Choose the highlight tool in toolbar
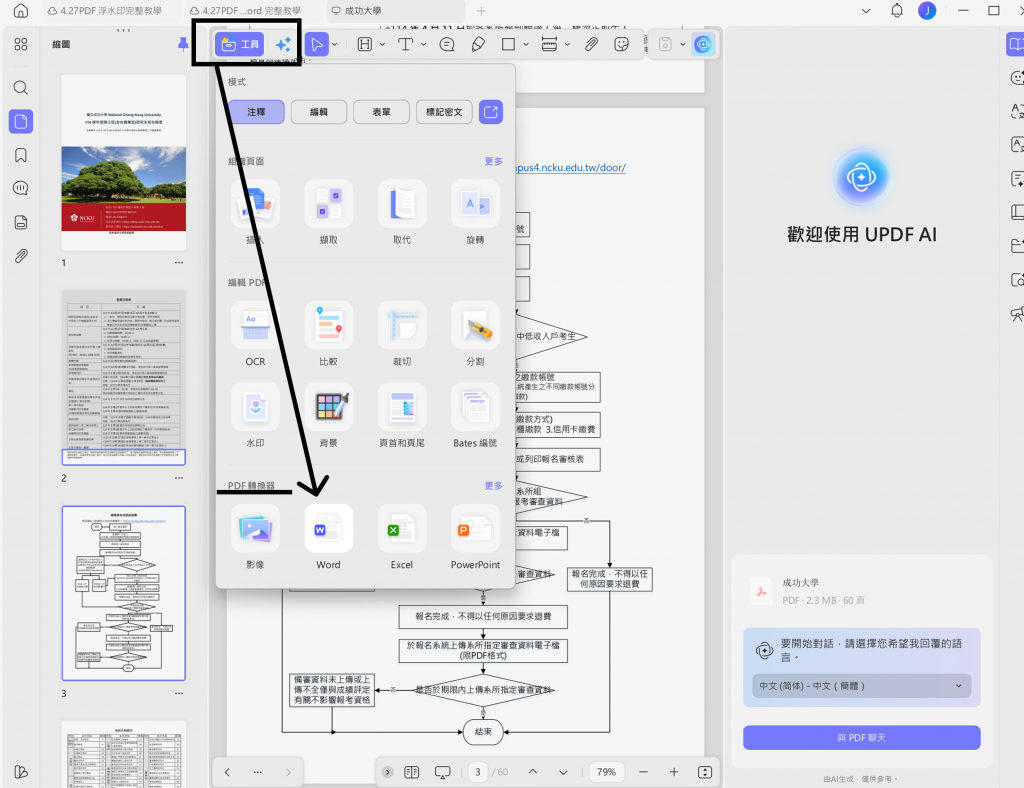 tap(365, 44)
